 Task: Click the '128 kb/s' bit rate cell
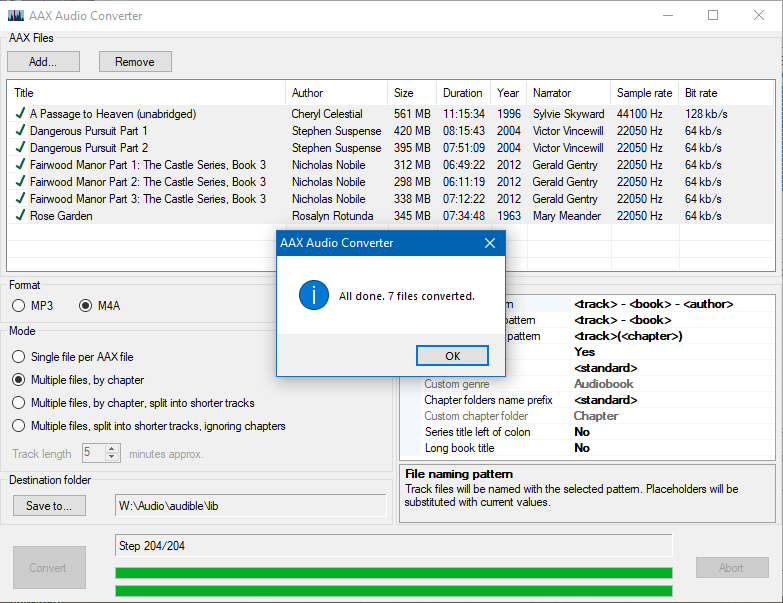tap(706, 114)
